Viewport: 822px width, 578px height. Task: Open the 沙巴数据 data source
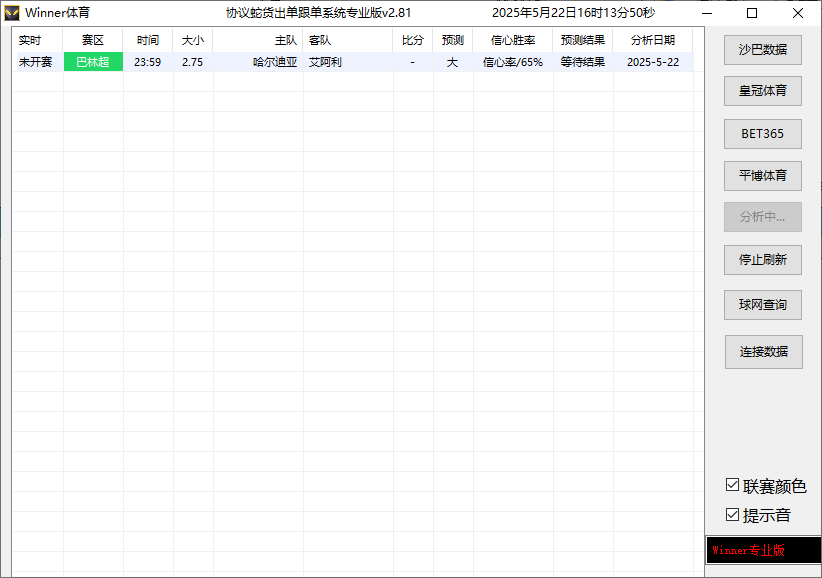point(762,49)
